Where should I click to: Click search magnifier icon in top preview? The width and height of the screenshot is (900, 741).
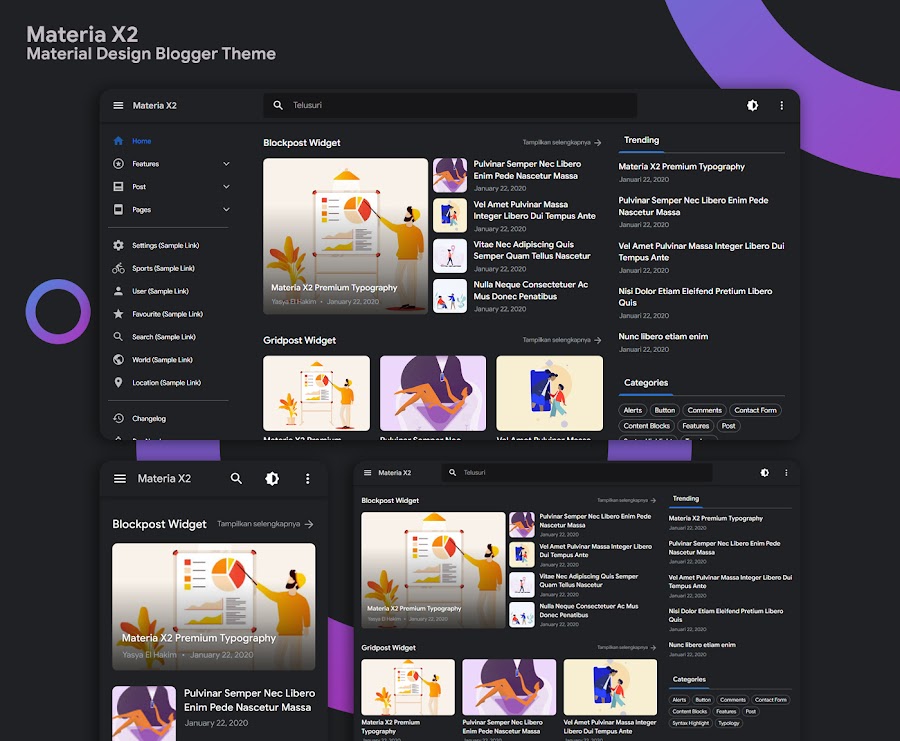[278, 105]
